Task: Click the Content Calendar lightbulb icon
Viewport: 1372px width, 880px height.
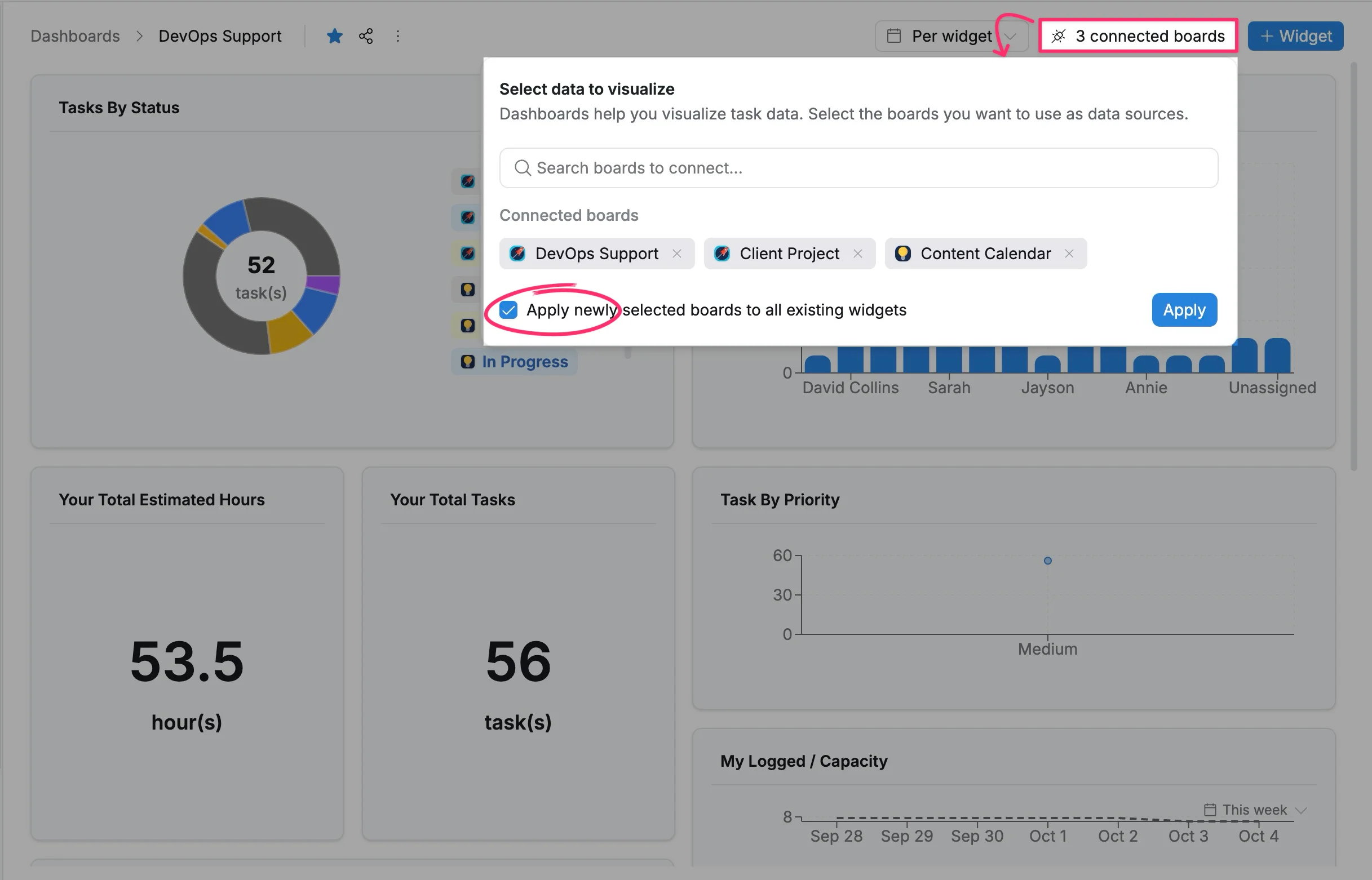Action: [x=902, y=253]
